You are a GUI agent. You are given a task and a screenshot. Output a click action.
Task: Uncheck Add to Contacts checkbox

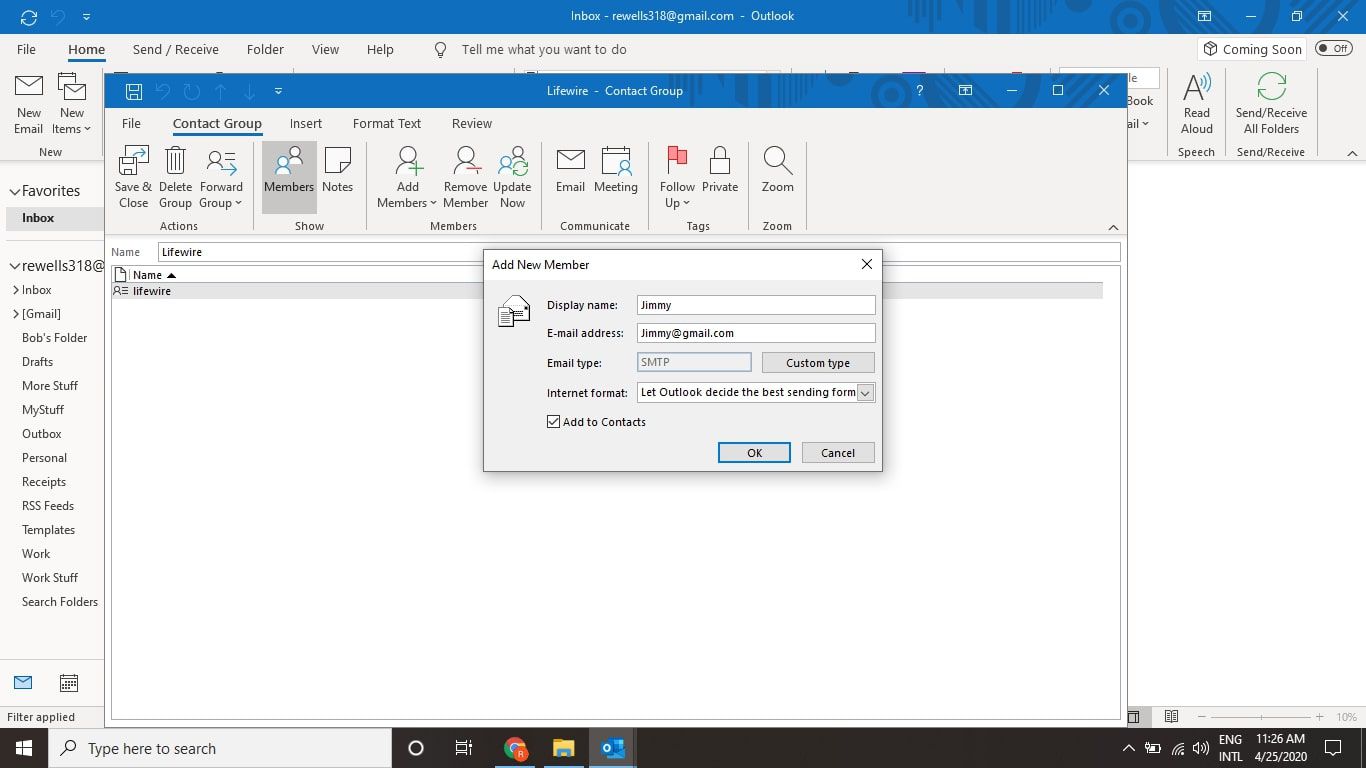[553, 422]
